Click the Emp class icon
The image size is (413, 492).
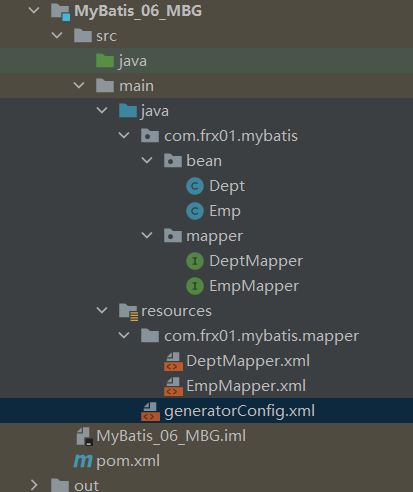tap(195, 211)
